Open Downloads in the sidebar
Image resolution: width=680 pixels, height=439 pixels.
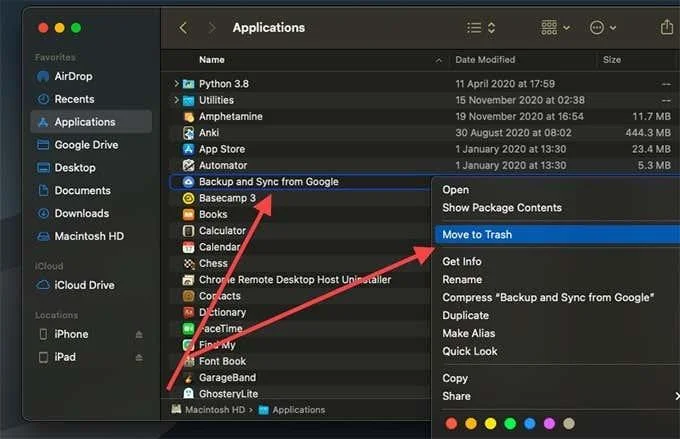(x=73, y=213)
